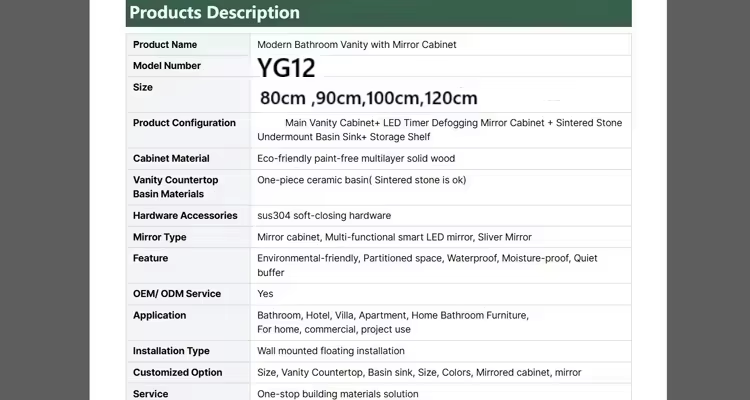Viewport: 750px width, 400px height.
Task: Click the Mirror Type label
Action: point(160,238)
